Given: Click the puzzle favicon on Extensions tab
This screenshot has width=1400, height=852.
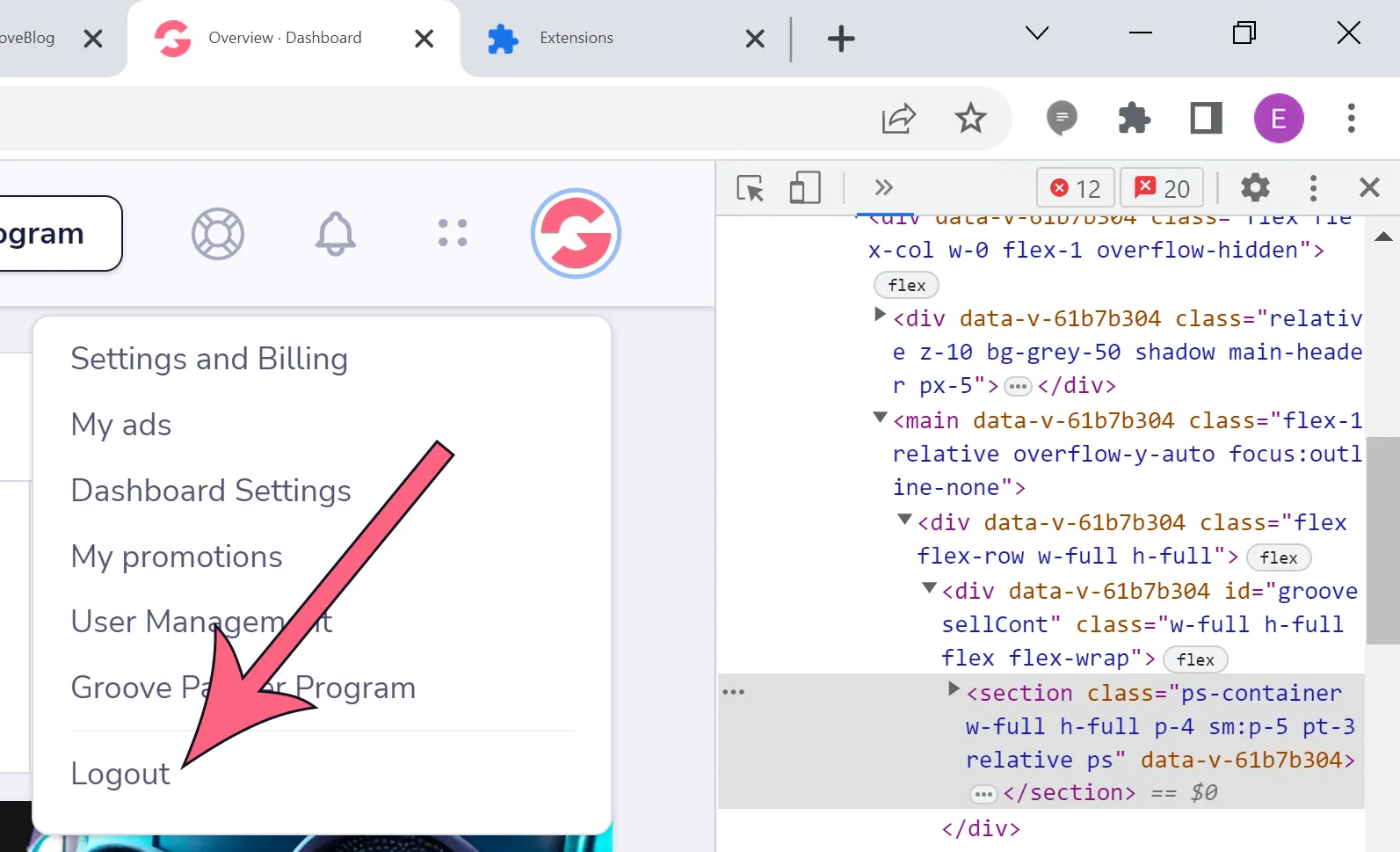Looking at the screenshot, I should click(x=503, y=39).
